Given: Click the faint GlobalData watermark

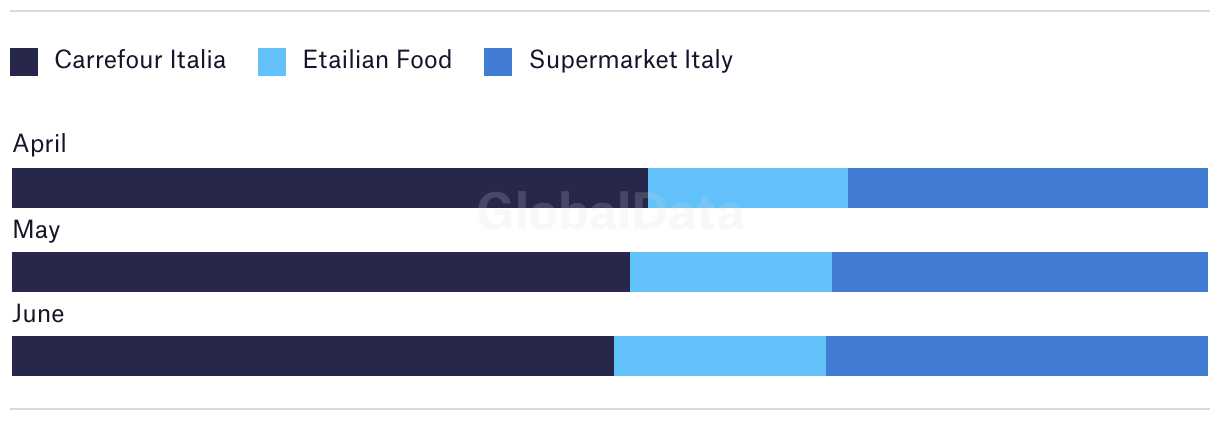Looking at the screenshot, I should pos(610,213).
